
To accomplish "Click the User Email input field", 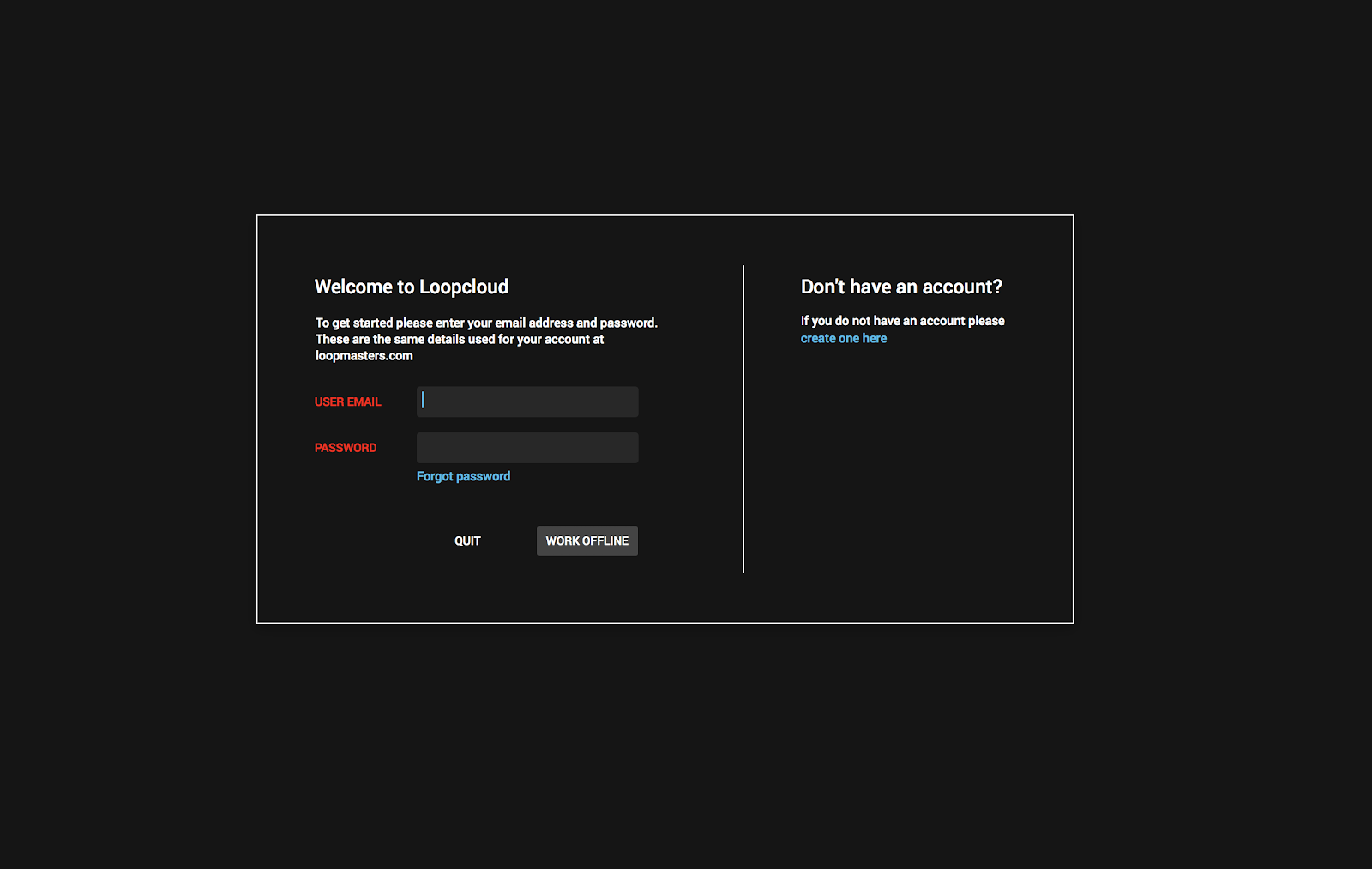I will [527, 401].
